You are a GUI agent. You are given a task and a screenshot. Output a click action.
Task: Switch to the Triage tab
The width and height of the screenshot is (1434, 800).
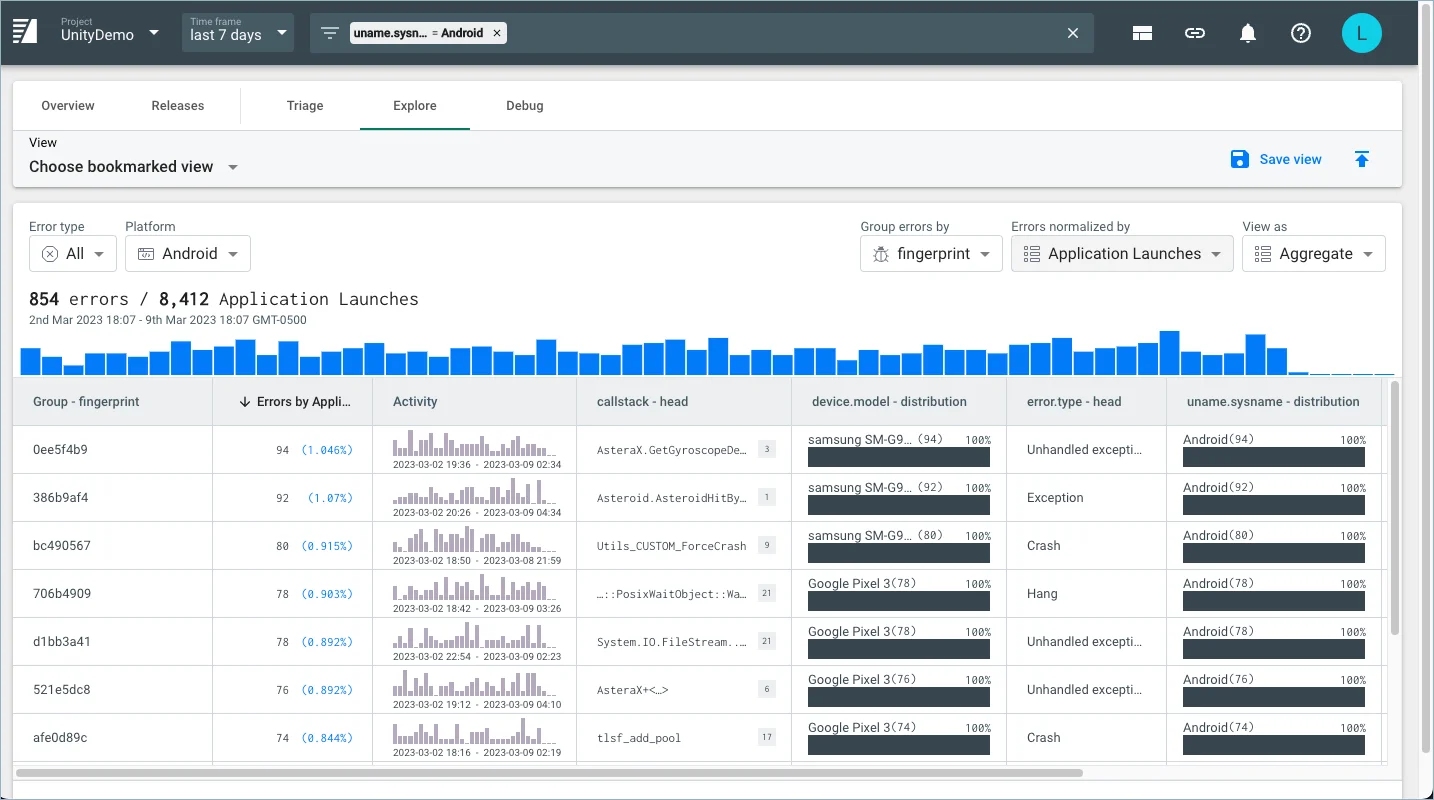click(x=304, y=105)
